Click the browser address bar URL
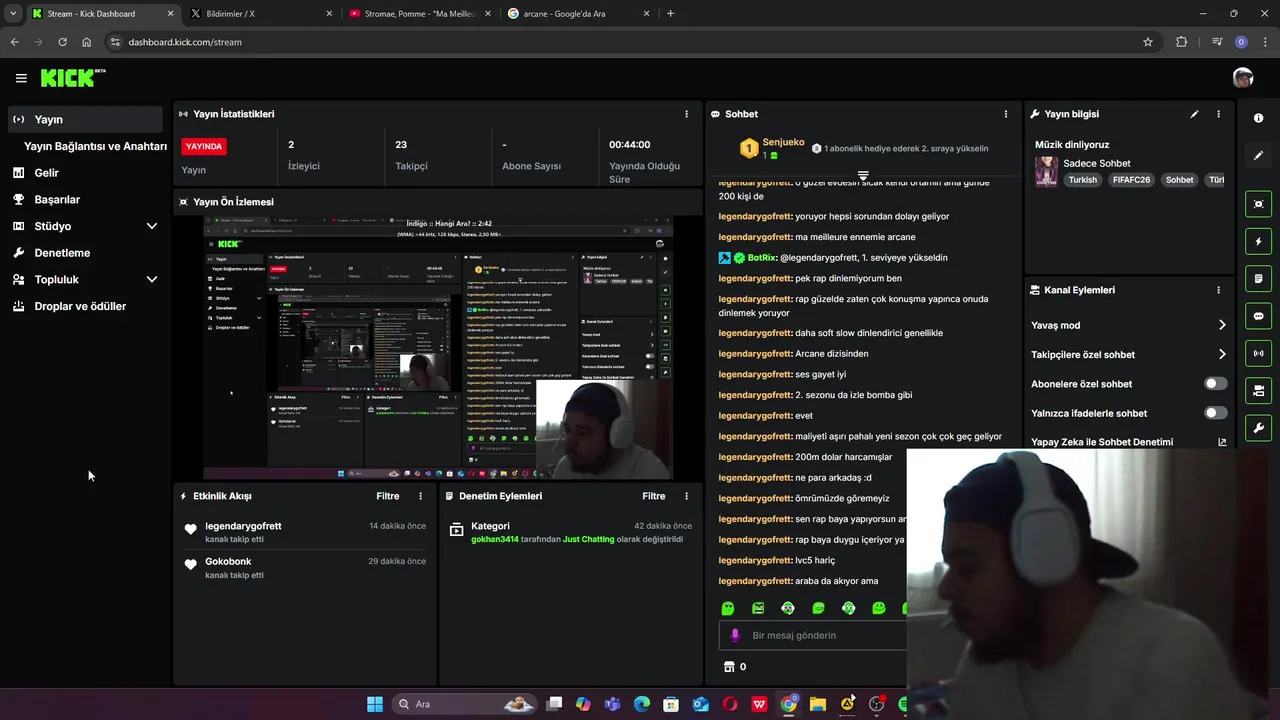Image resolution: width=1280 pixels, height=720 pixels. click(x=185, y=42)
